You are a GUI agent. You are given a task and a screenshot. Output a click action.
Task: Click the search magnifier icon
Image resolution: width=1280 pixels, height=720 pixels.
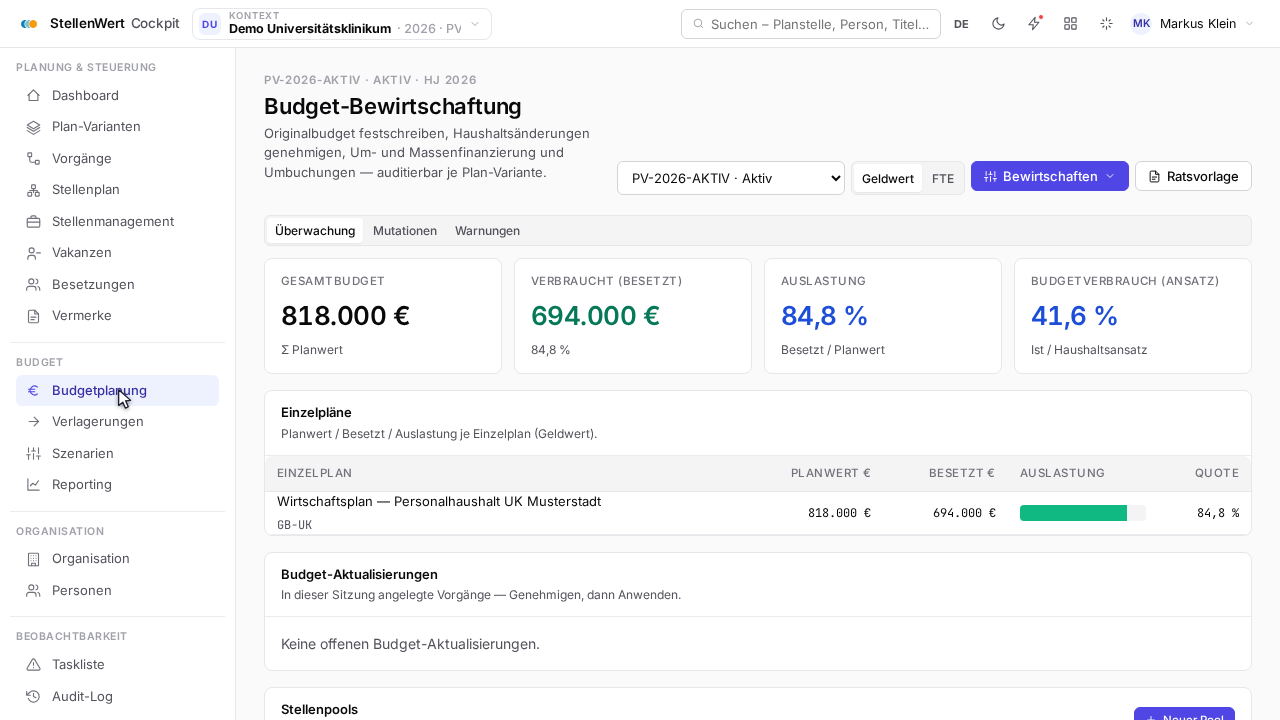[x=698, y=24]
